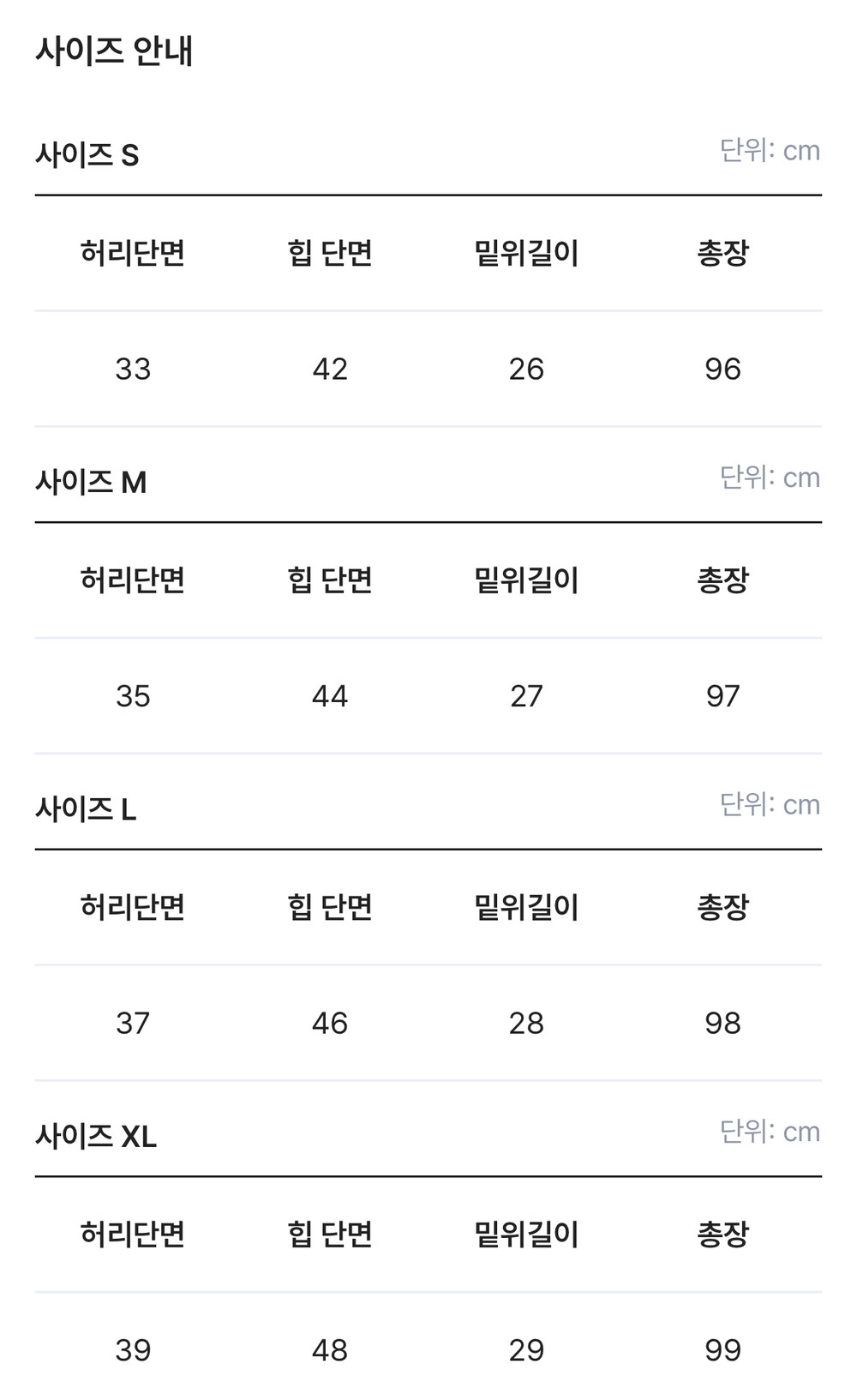
Task: Select the 사이즈 L section title
Action: coord(86,809)
